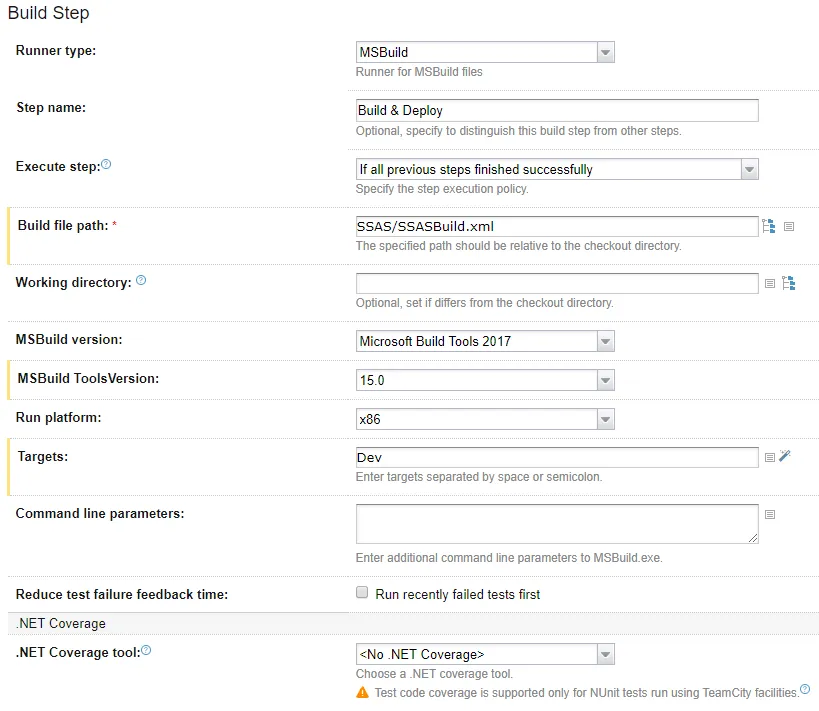819x711 pixels.
Task: Click parameter list icon beside Targets field
Action: pyautogui.click(x=770, y=457)
